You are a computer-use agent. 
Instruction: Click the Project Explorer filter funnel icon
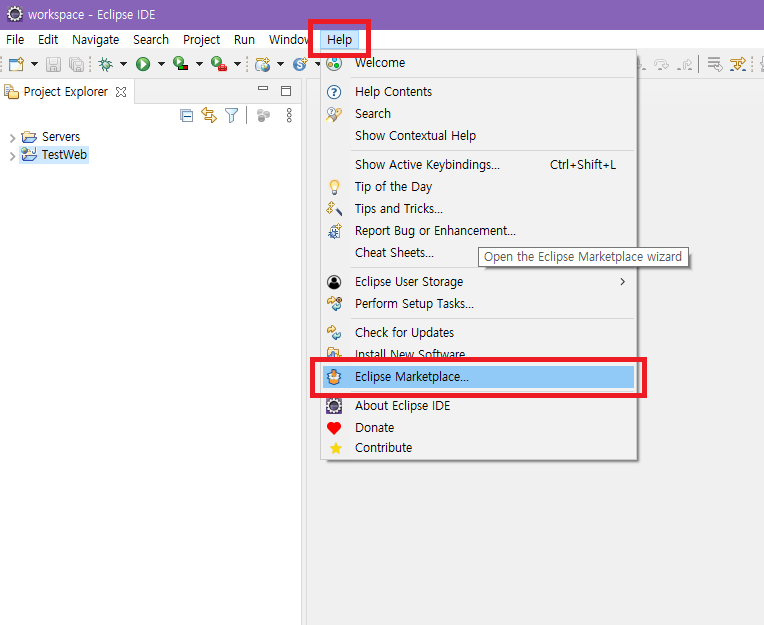[x=232, y=115]
